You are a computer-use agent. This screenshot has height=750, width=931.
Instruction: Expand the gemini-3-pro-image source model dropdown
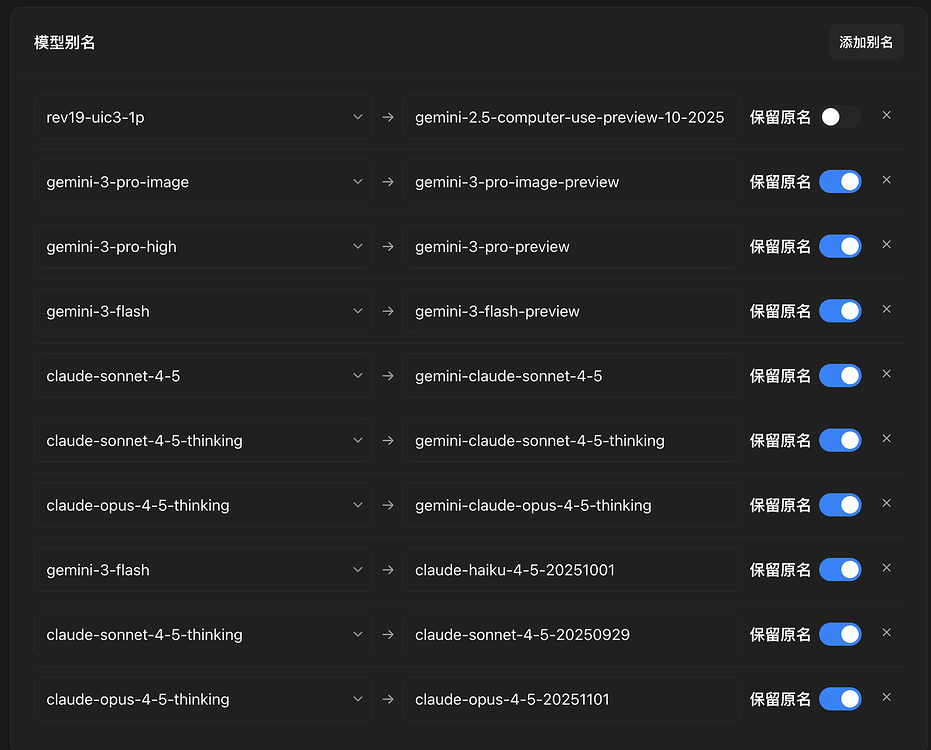click(x=204, y=182)
